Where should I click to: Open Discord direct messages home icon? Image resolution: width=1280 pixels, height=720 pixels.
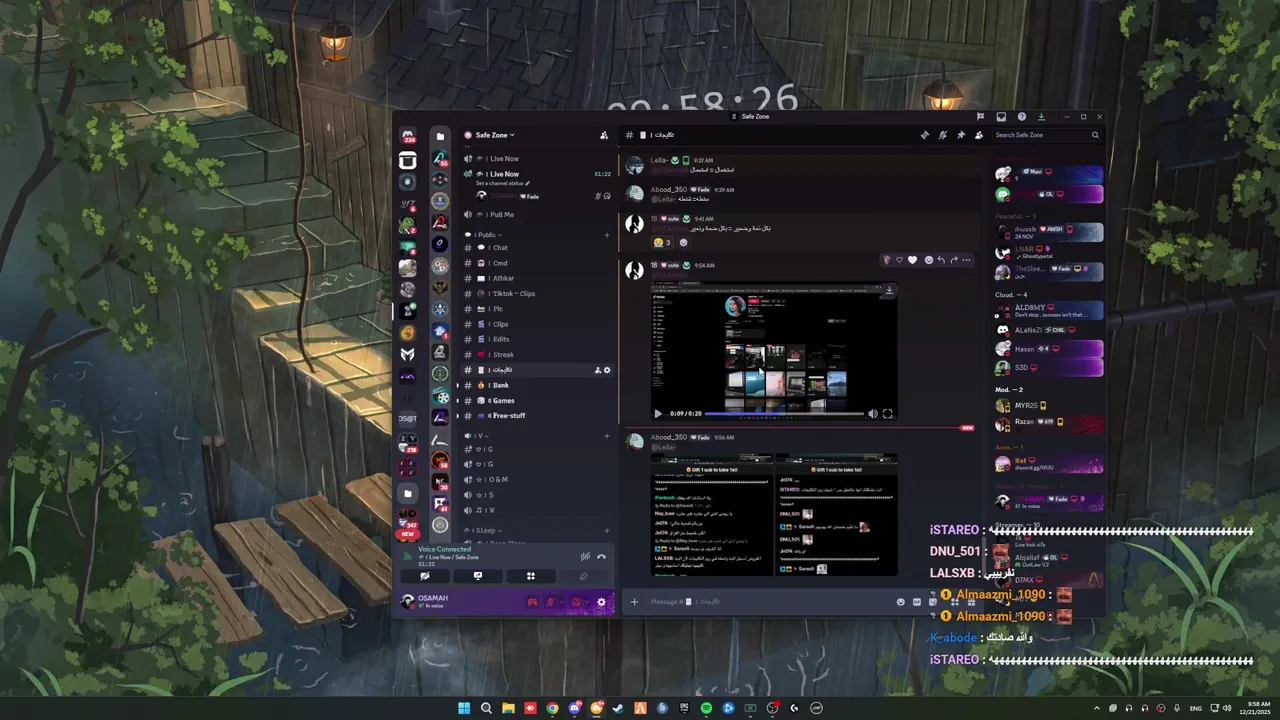point(408,136)
